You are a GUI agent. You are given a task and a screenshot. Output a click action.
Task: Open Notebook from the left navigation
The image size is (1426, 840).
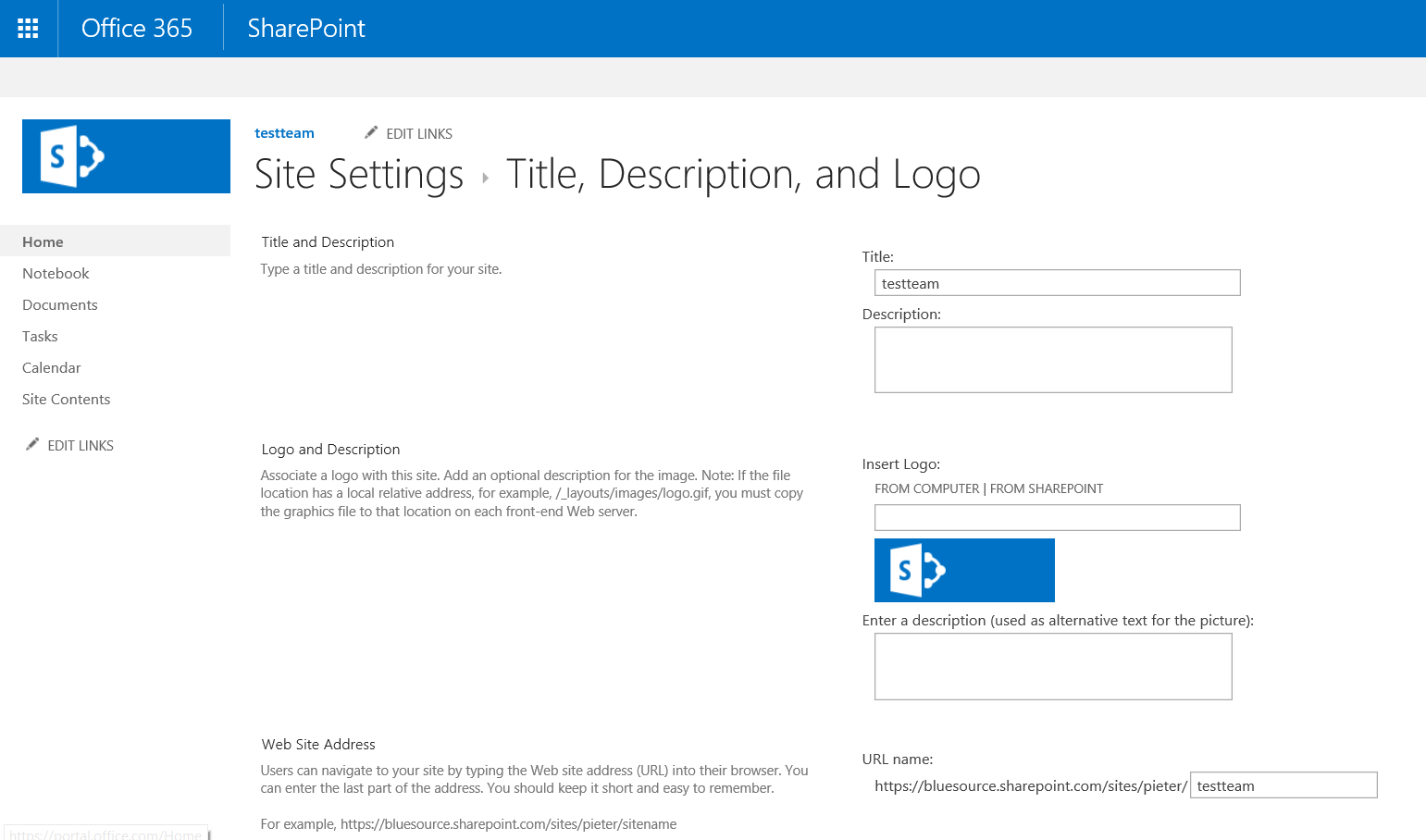[56, 274]
